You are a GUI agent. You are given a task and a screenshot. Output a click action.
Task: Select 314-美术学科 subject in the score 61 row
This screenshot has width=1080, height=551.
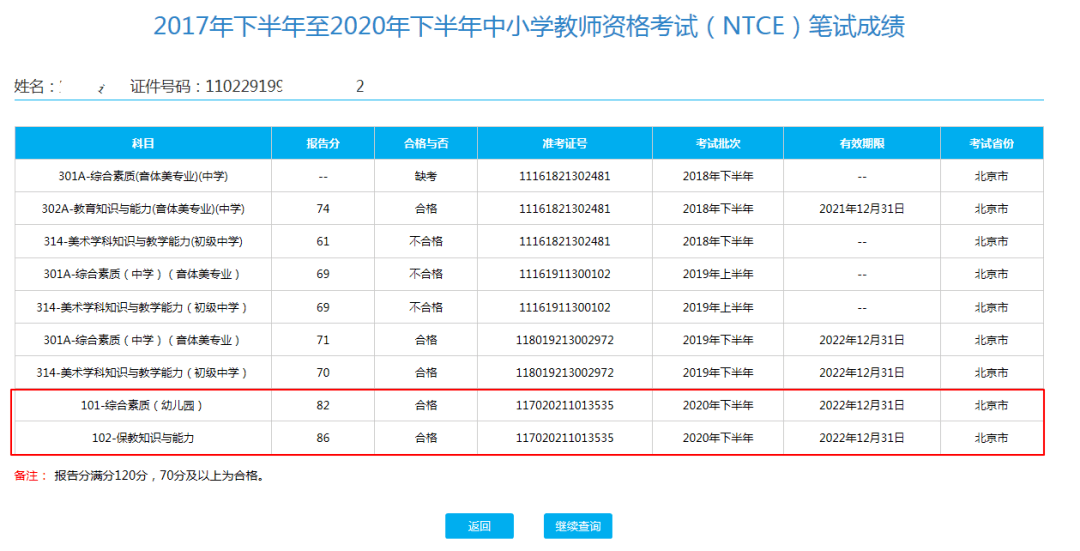coord(143,242)
